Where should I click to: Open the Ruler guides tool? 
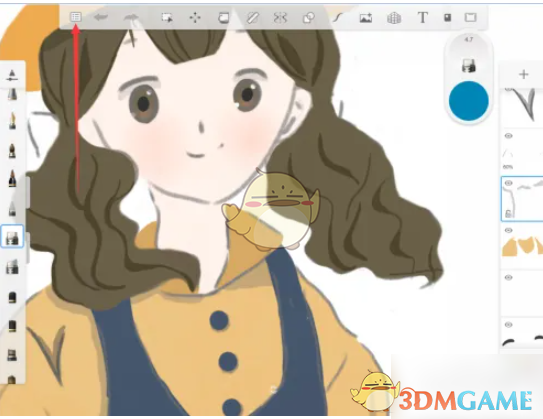[253, 17]
